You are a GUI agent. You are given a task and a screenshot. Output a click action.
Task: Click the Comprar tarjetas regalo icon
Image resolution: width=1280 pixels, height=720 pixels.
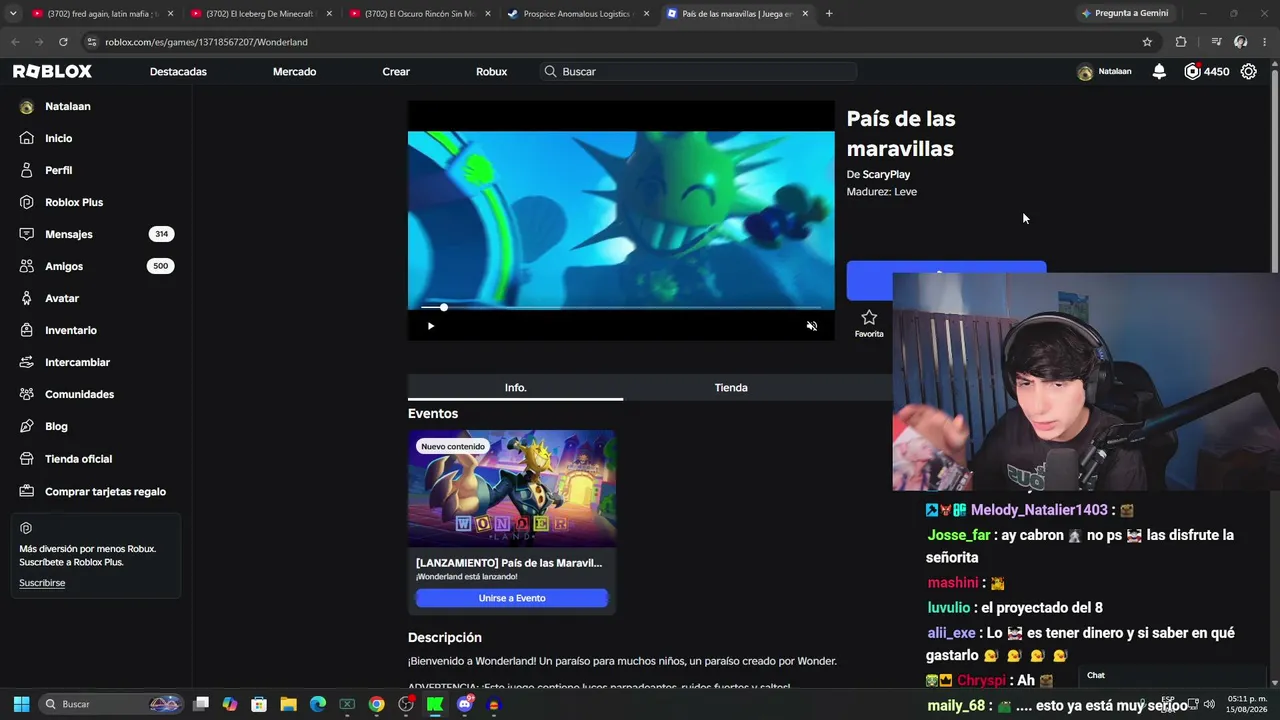[27, 491]
